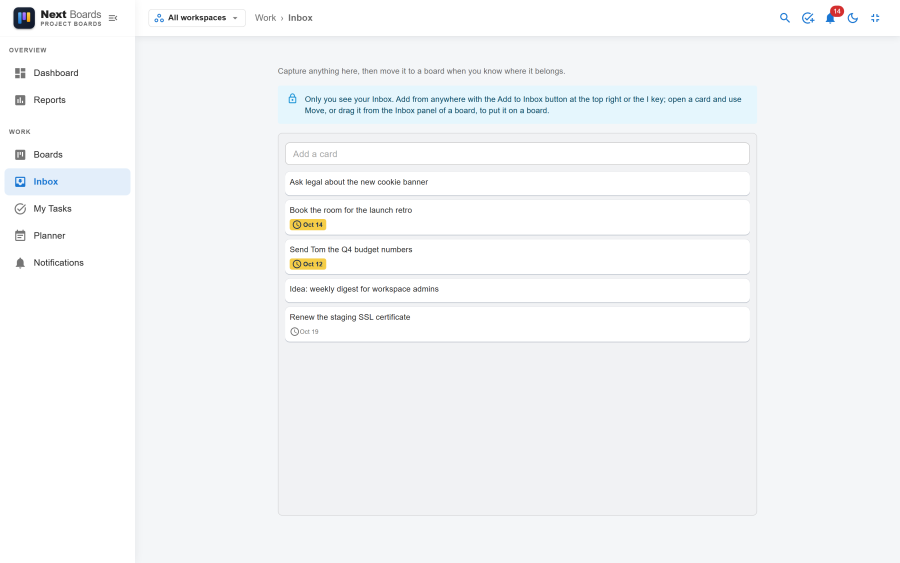
Task: Click the Boards sidebar icon
Action: coord(20,154)
